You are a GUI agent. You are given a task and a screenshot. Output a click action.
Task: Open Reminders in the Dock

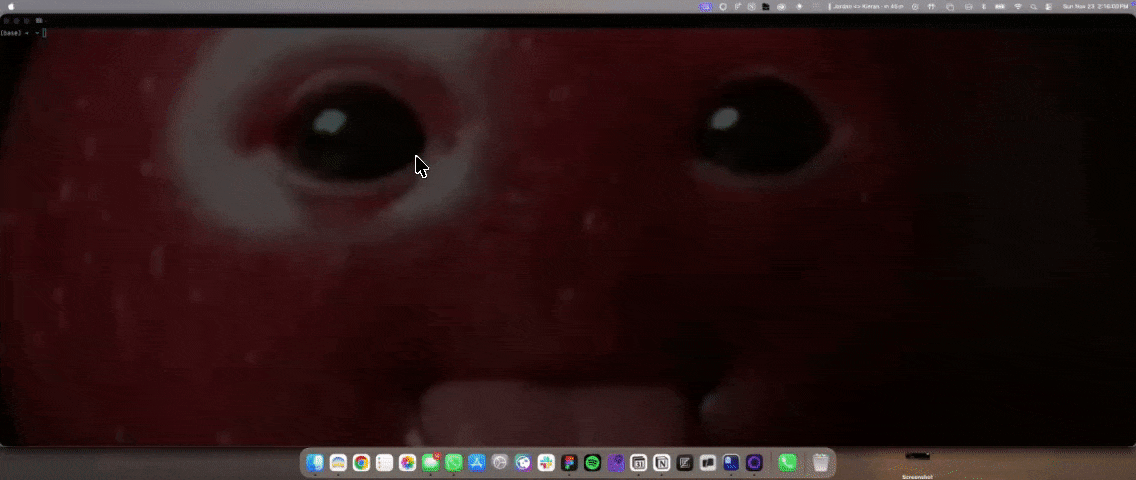pos(385,462)
